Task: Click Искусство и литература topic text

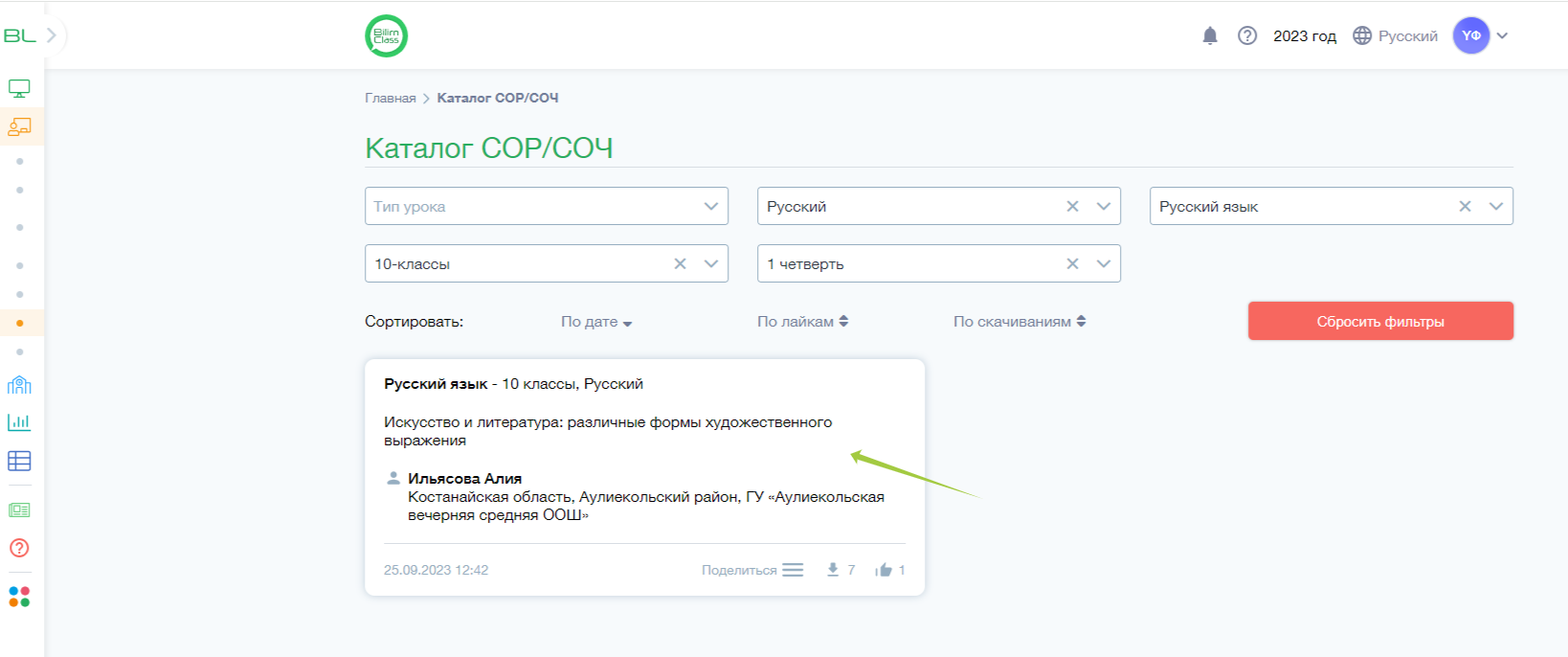Action: coord(608,431)
